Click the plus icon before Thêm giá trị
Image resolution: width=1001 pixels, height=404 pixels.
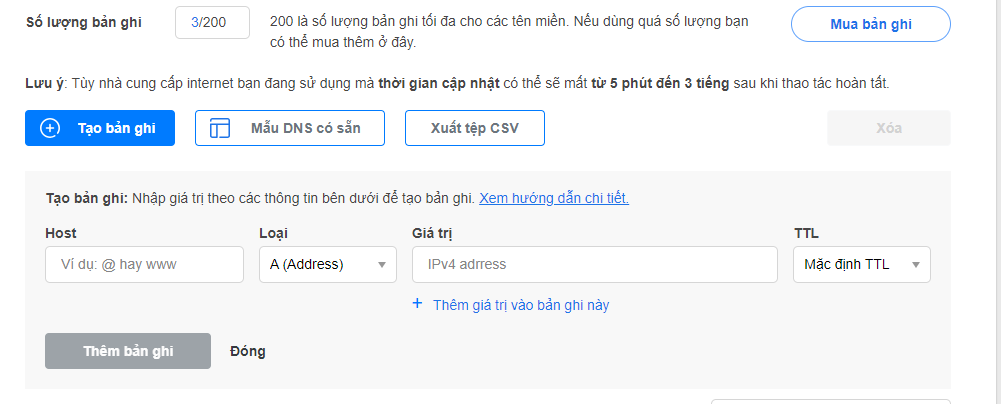point(418,304)
